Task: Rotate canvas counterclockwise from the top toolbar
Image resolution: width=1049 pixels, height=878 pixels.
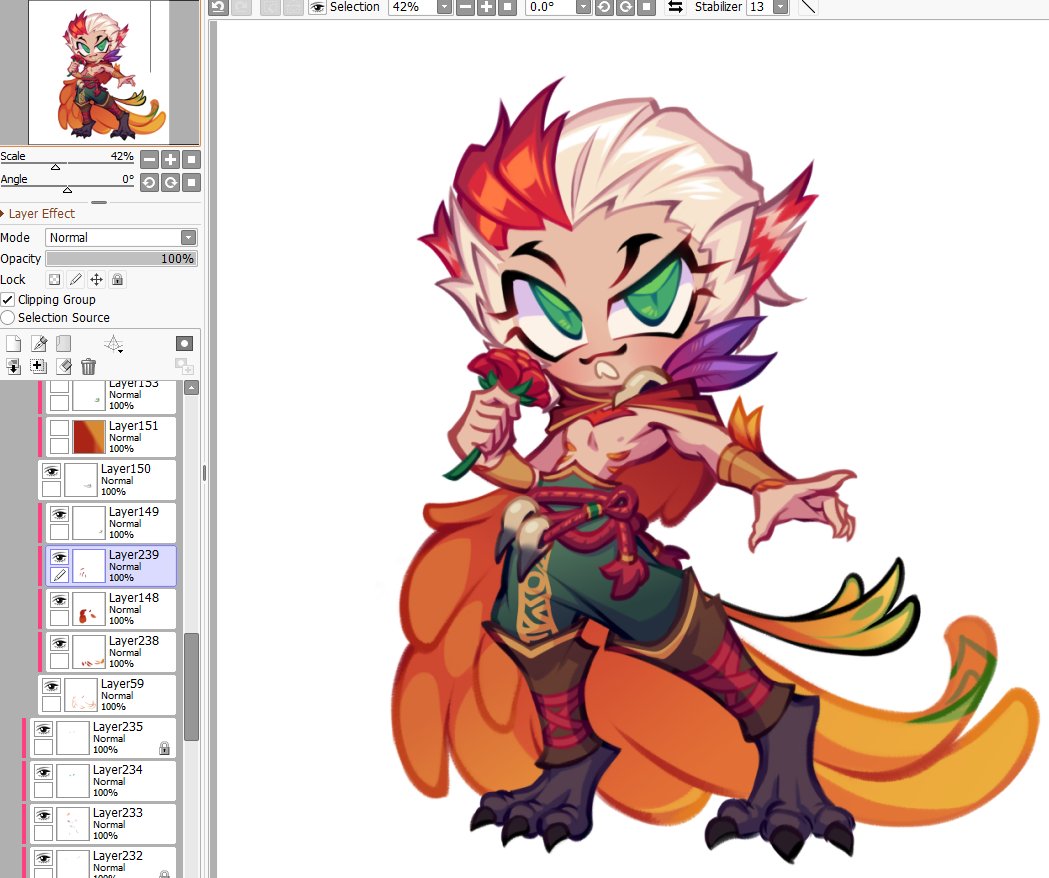Action: (604, 7)
